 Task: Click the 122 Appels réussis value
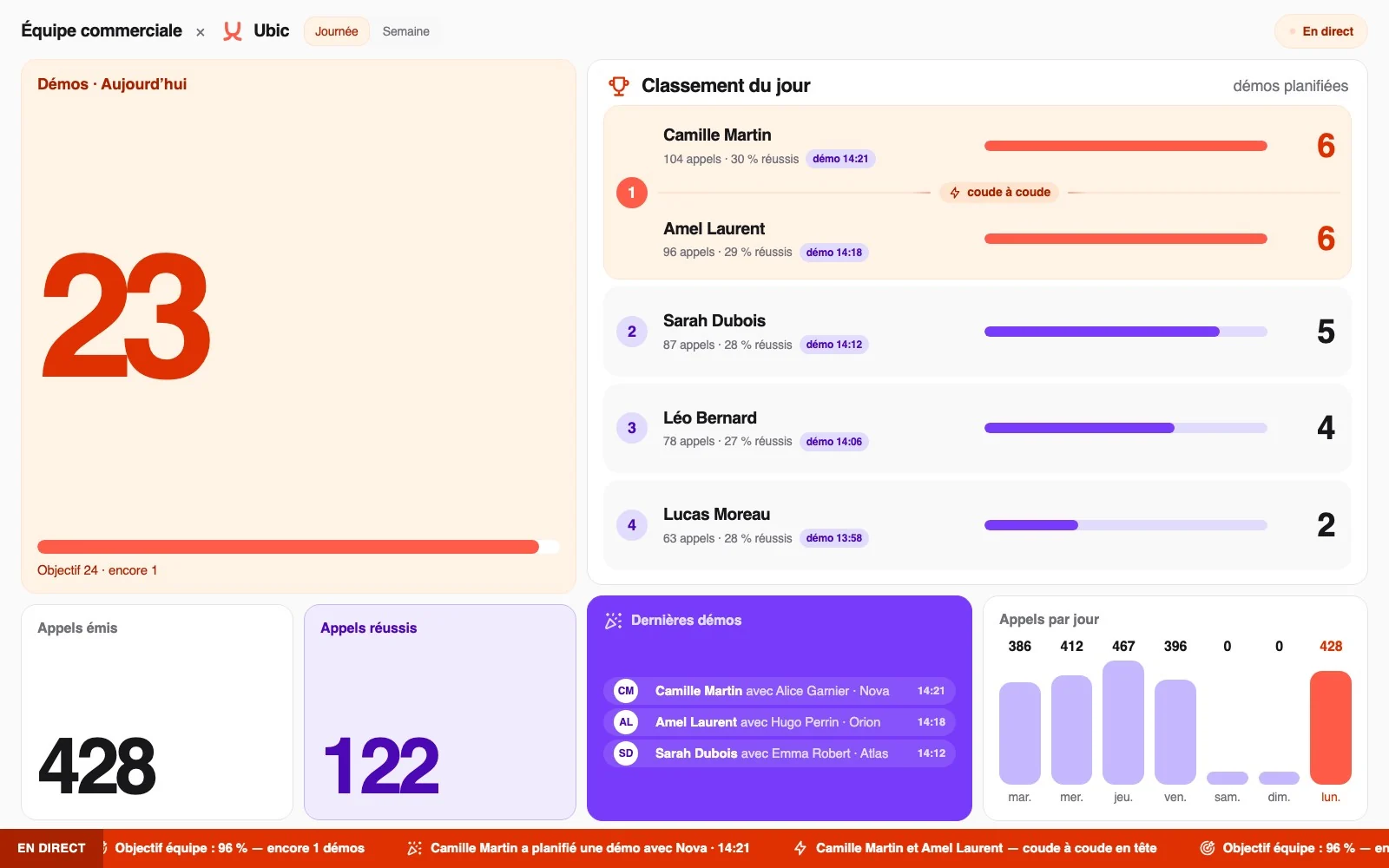381,766
